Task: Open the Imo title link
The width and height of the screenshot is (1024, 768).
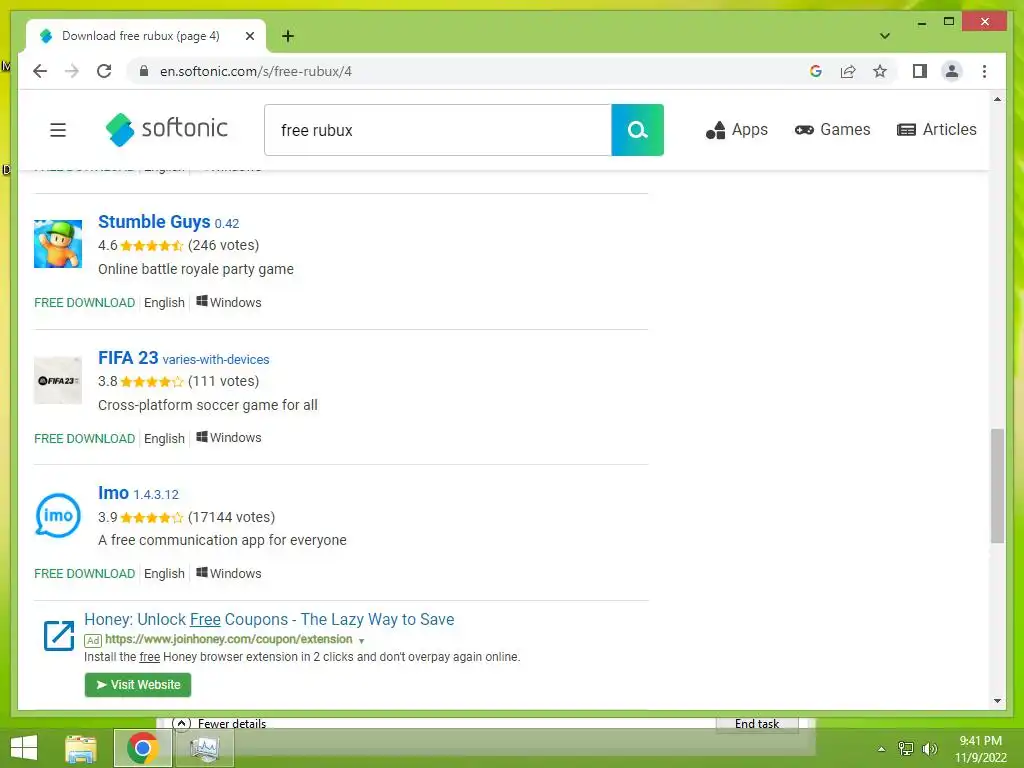Action: coord(113,493)
